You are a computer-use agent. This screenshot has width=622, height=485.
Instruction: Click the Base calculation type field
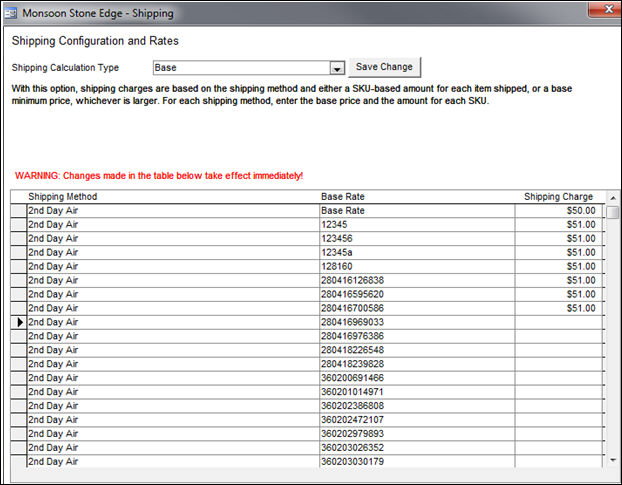(x=240, y=68)
